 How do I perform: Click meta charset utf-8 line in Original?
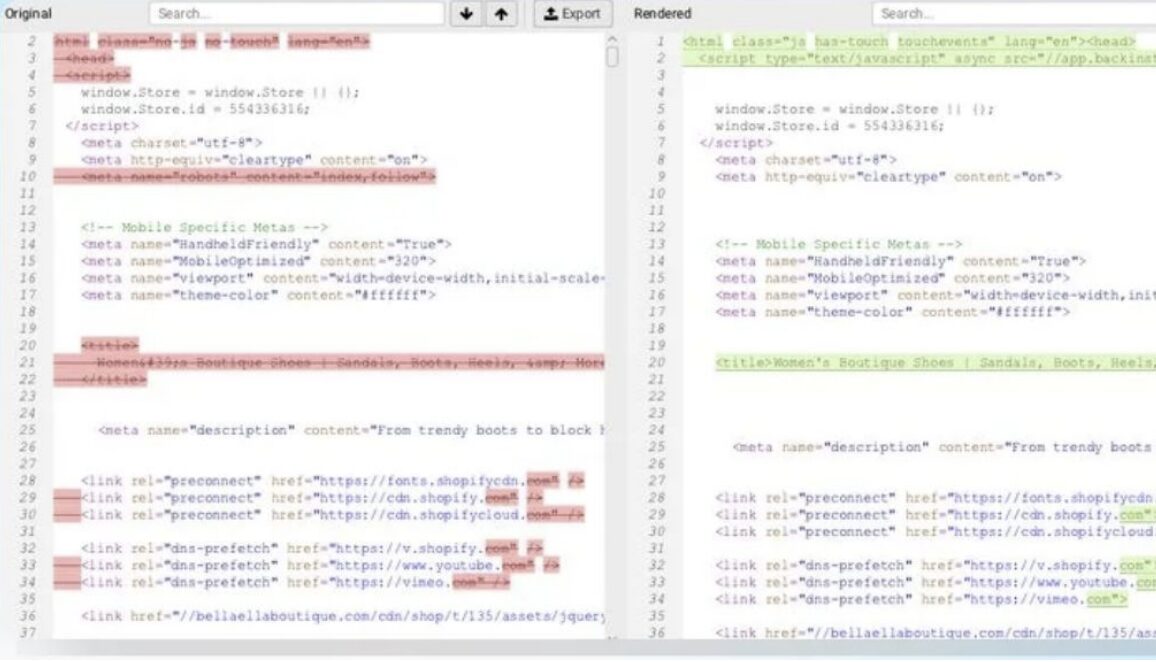[171, 143]
